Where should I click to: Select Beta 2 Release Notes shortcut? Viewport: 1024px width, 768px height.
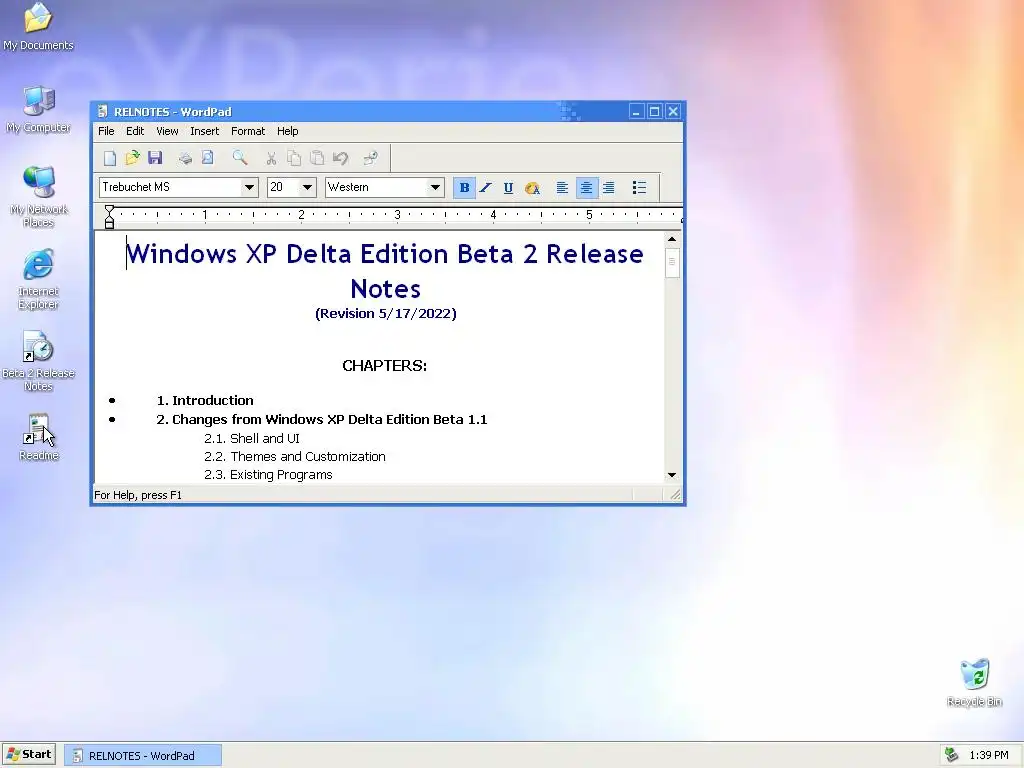click(39, 361)
